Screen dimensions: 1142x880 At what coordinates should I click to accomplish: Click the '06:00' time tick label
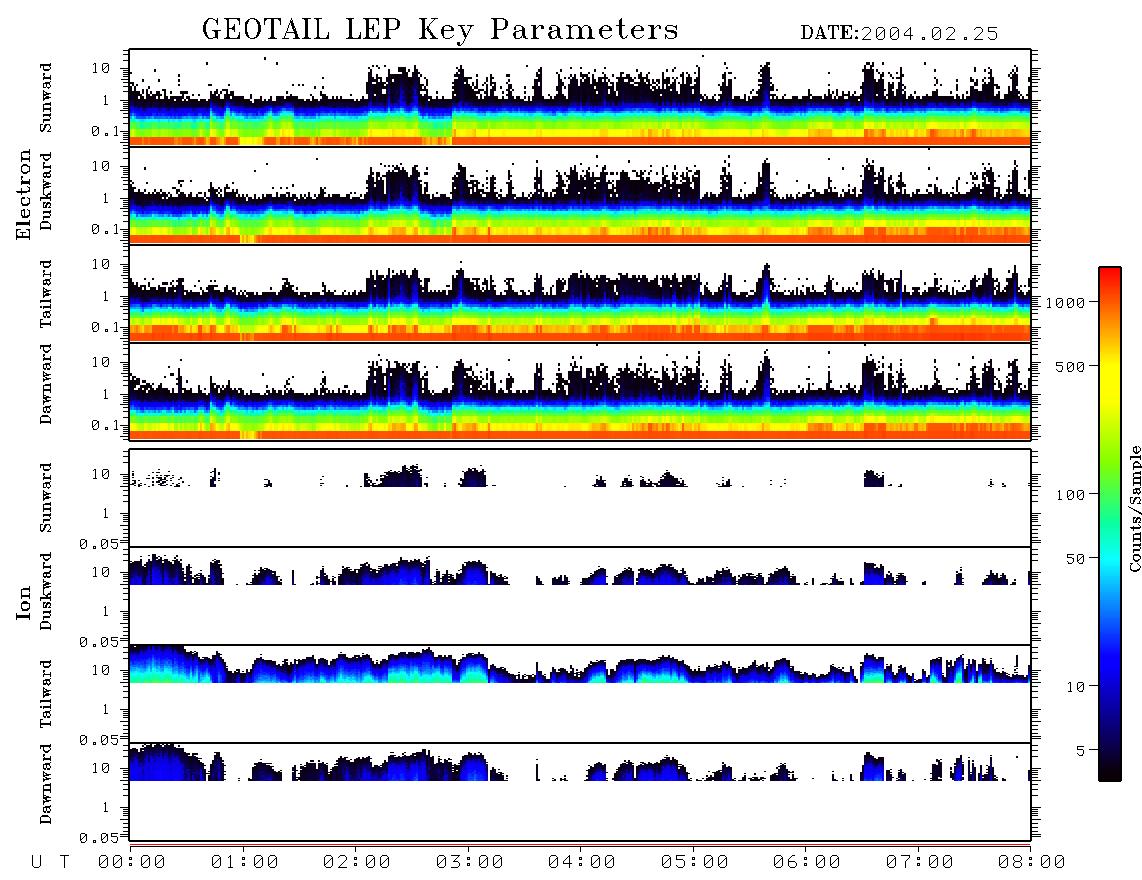[x=806, y=862]
